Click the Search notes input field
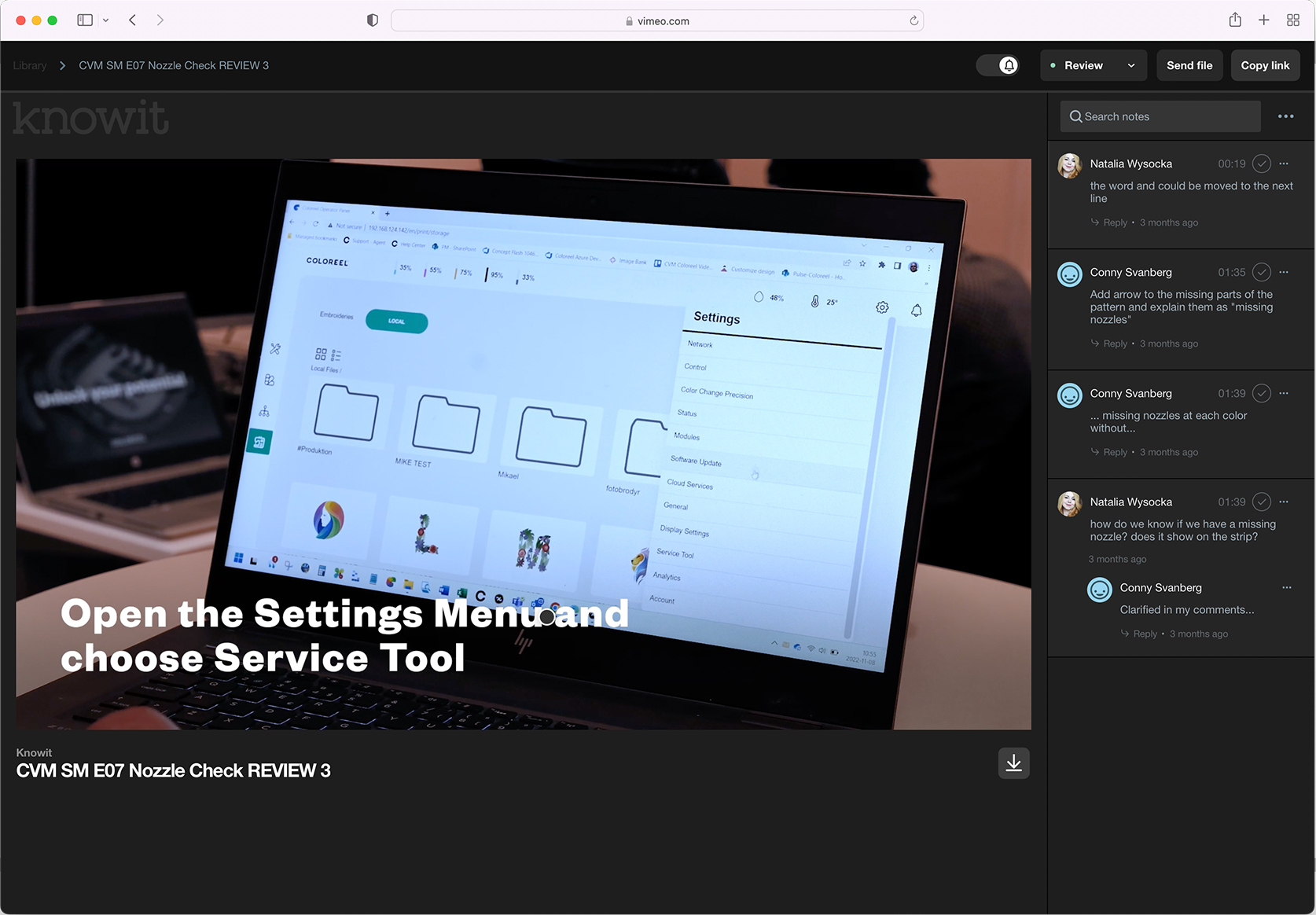This screenshot has height=915, width=1316. click(1160, 116)
